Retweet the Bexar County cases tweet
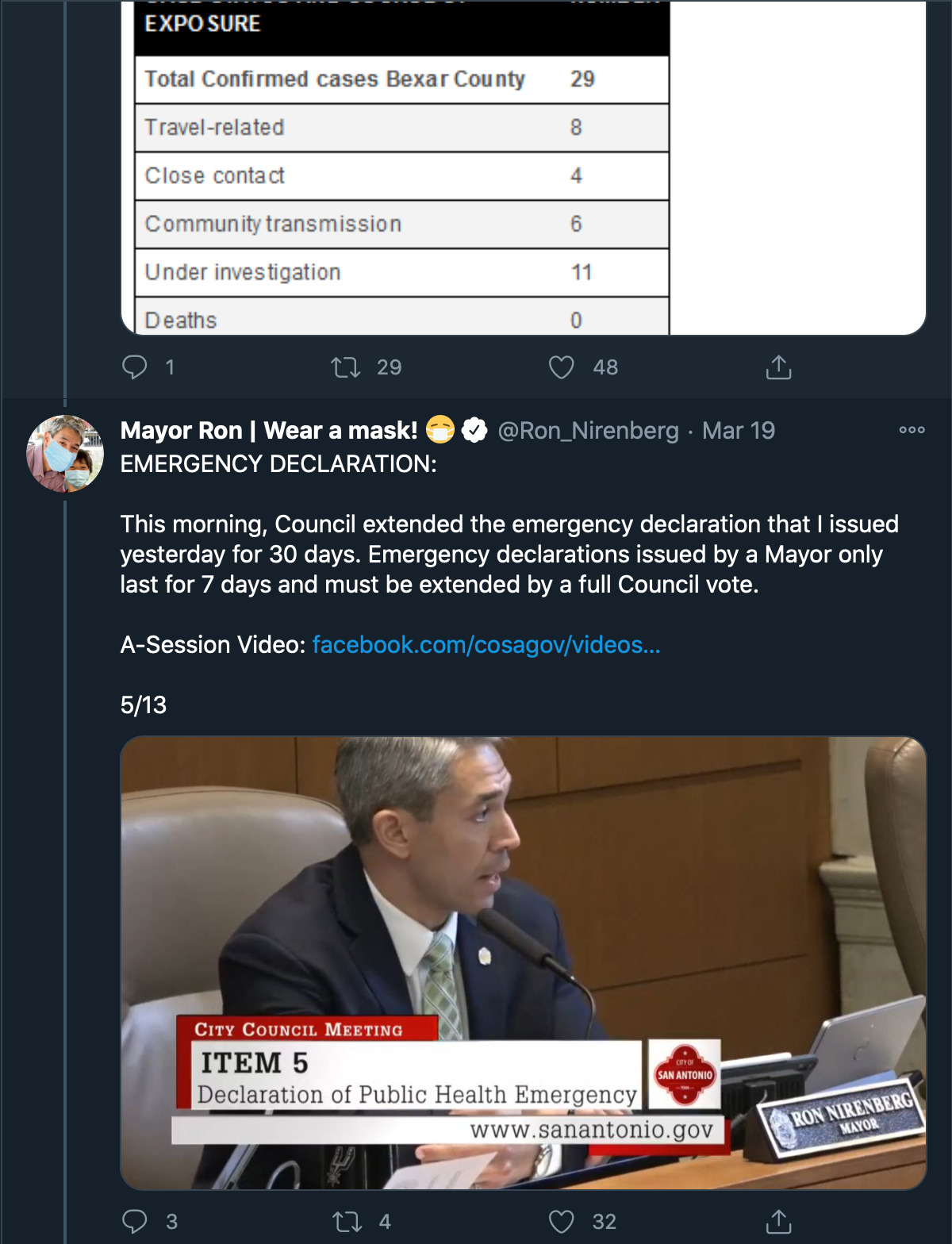This screenshot has height=1244, width=952. 346,367
